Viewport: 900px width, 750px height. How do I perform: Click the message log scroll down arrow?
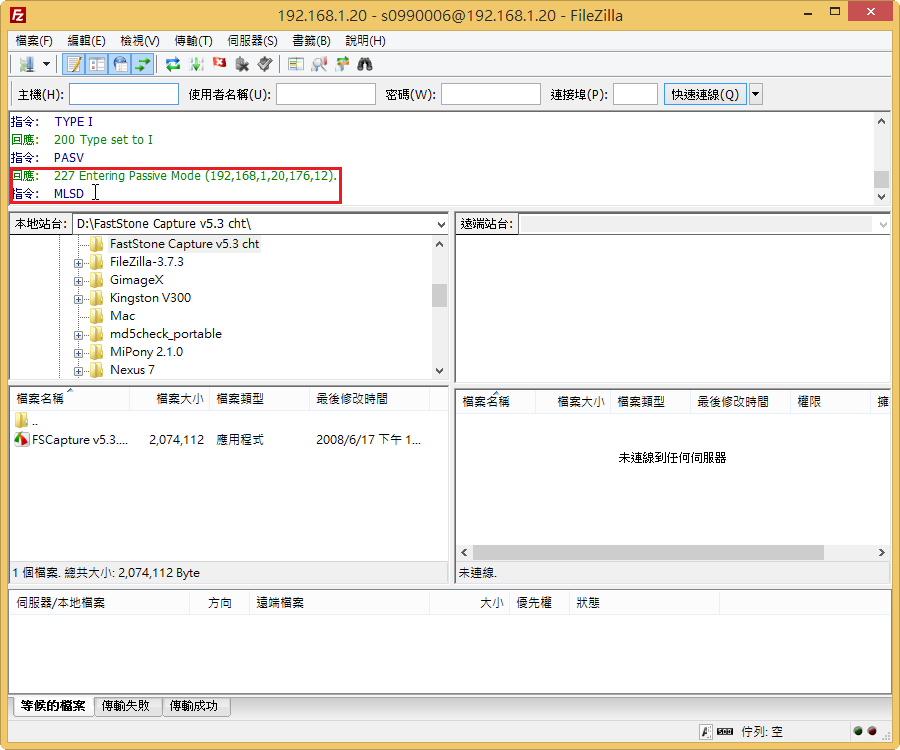(x=881, y=196)
